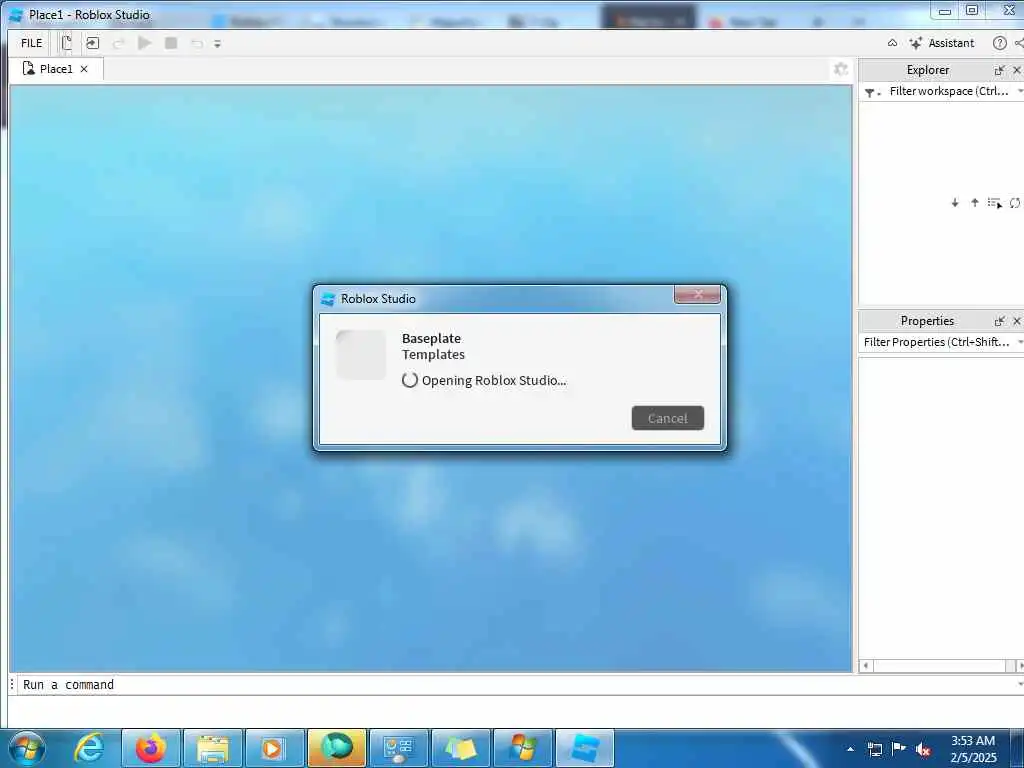1024x768 pixels.
Task: Open command bar history dropdown arrow
Action: coord(1019,684)
